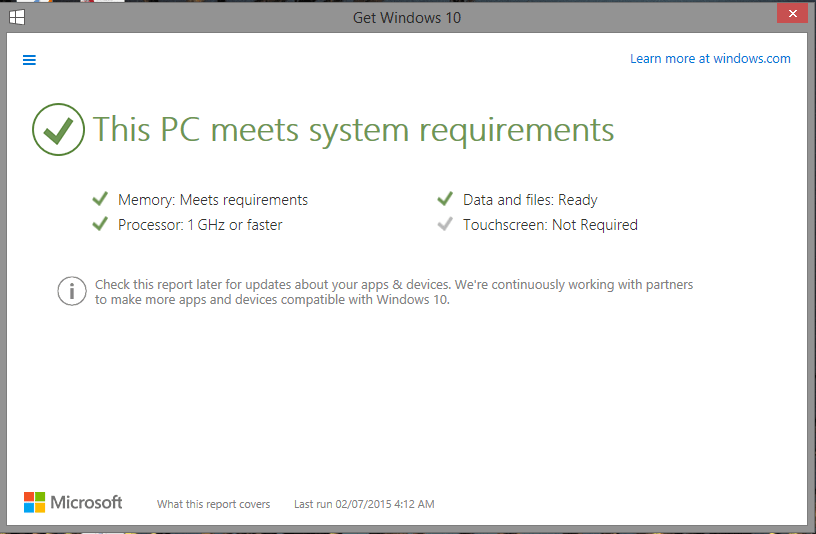Click the Microsoft logo
This screenshot has width=816, height=534.
pos(73,502)
